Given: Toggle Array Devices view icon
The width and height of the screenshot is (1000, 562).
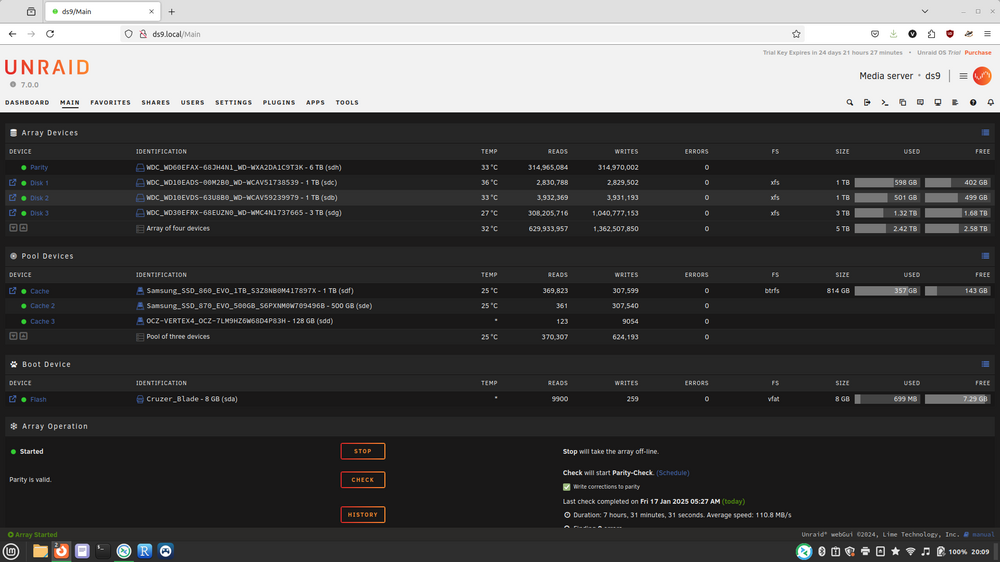Looking at the screenshot, I should pos(985,133).
